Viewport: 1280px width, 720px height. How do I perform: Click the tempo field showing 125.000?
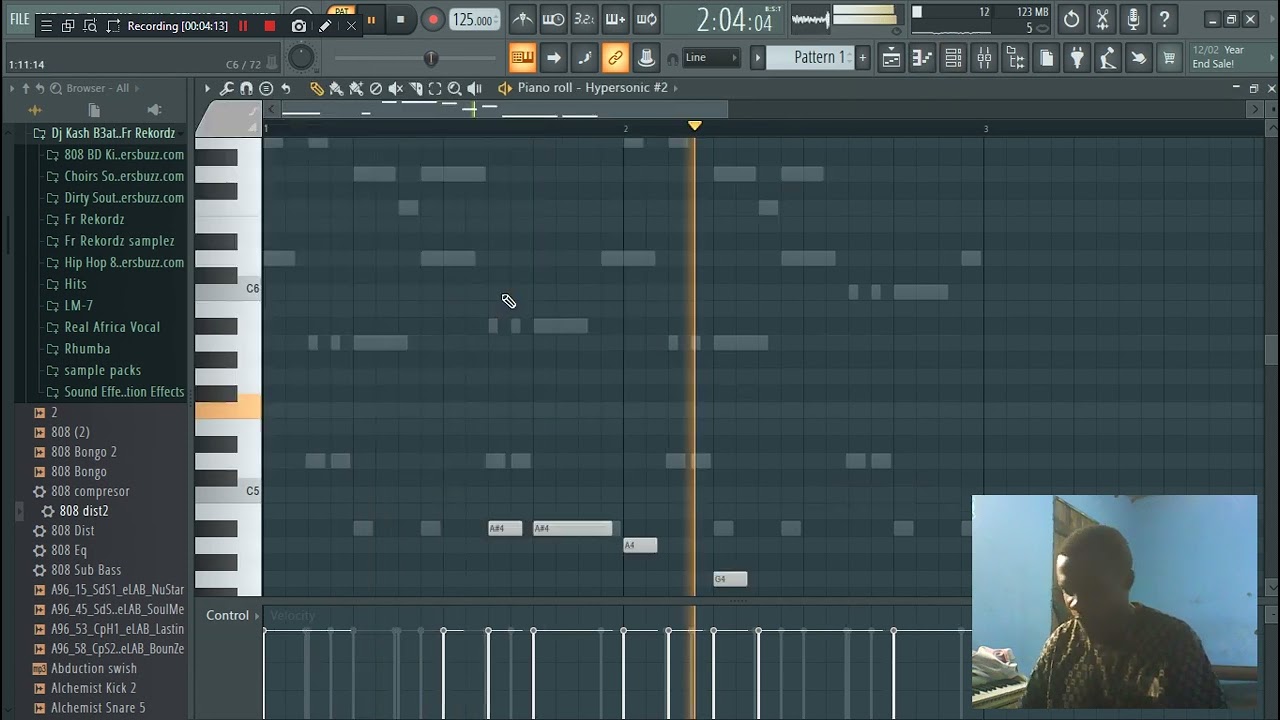click(x=473, y=19)
